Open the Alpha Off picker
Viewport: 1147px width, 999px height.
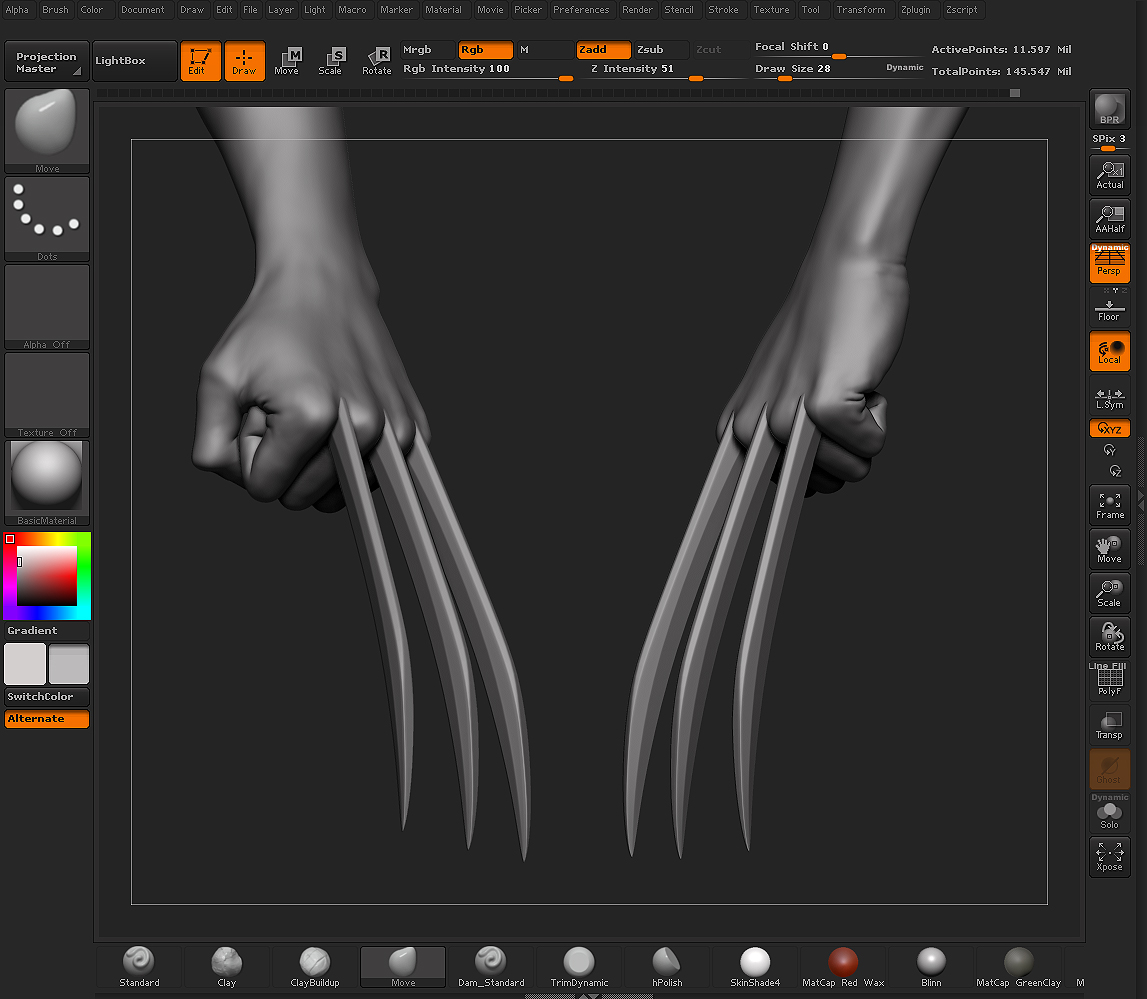47,307
